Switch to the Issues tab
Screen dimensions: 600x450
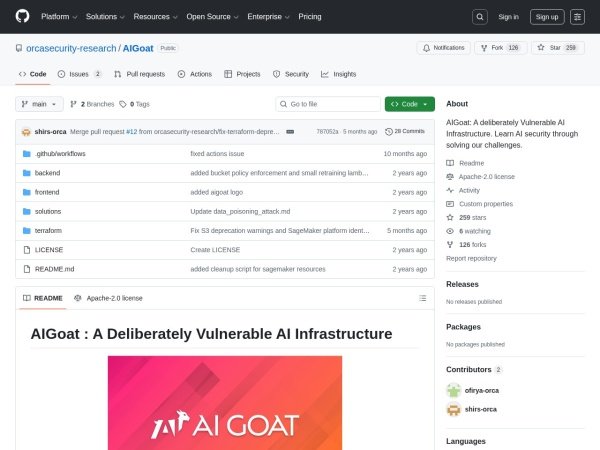[x=80, y=74]
